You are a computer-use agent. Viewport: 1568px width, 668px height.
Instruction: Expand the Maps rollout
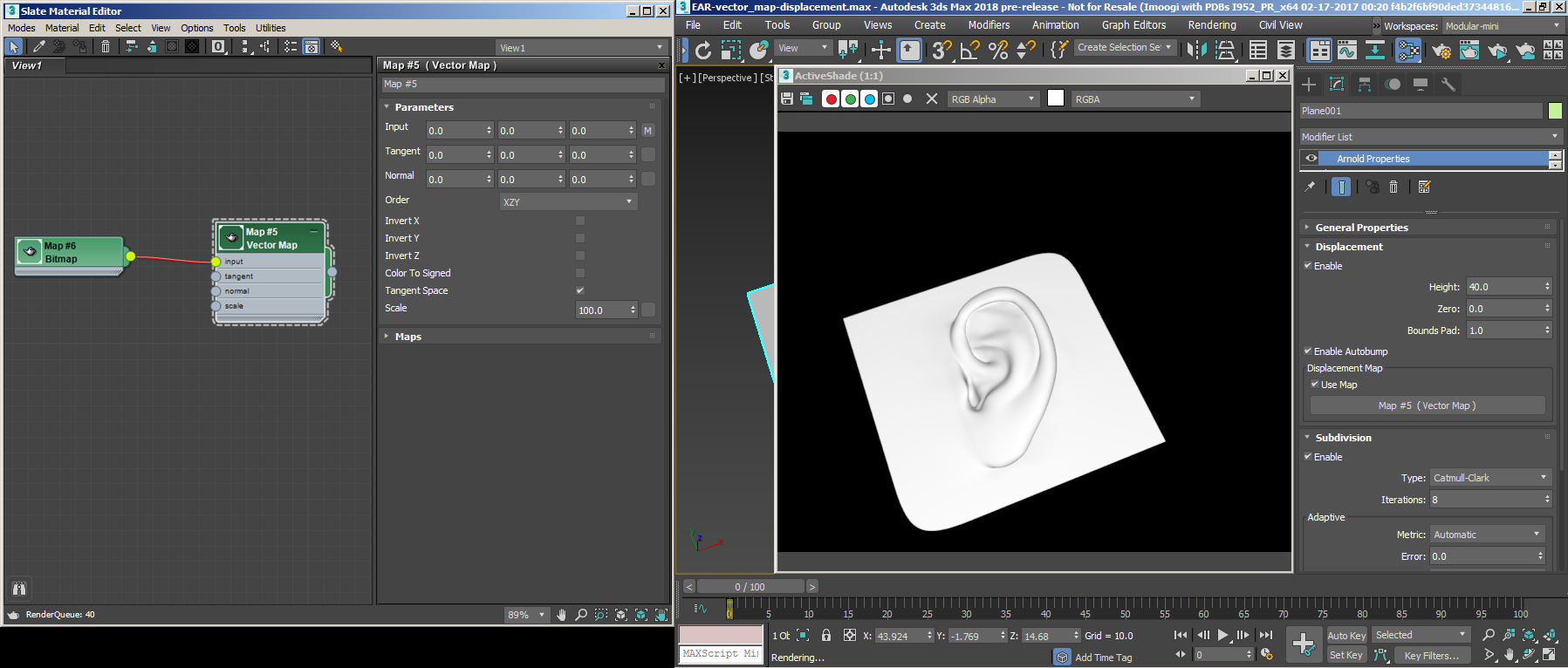click(408, 337)
